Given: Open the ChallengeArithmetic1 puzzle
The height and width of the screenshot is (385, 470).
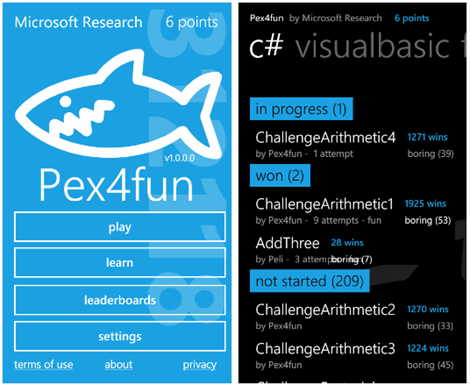Looking at the screenshot, I should point(353,211).
